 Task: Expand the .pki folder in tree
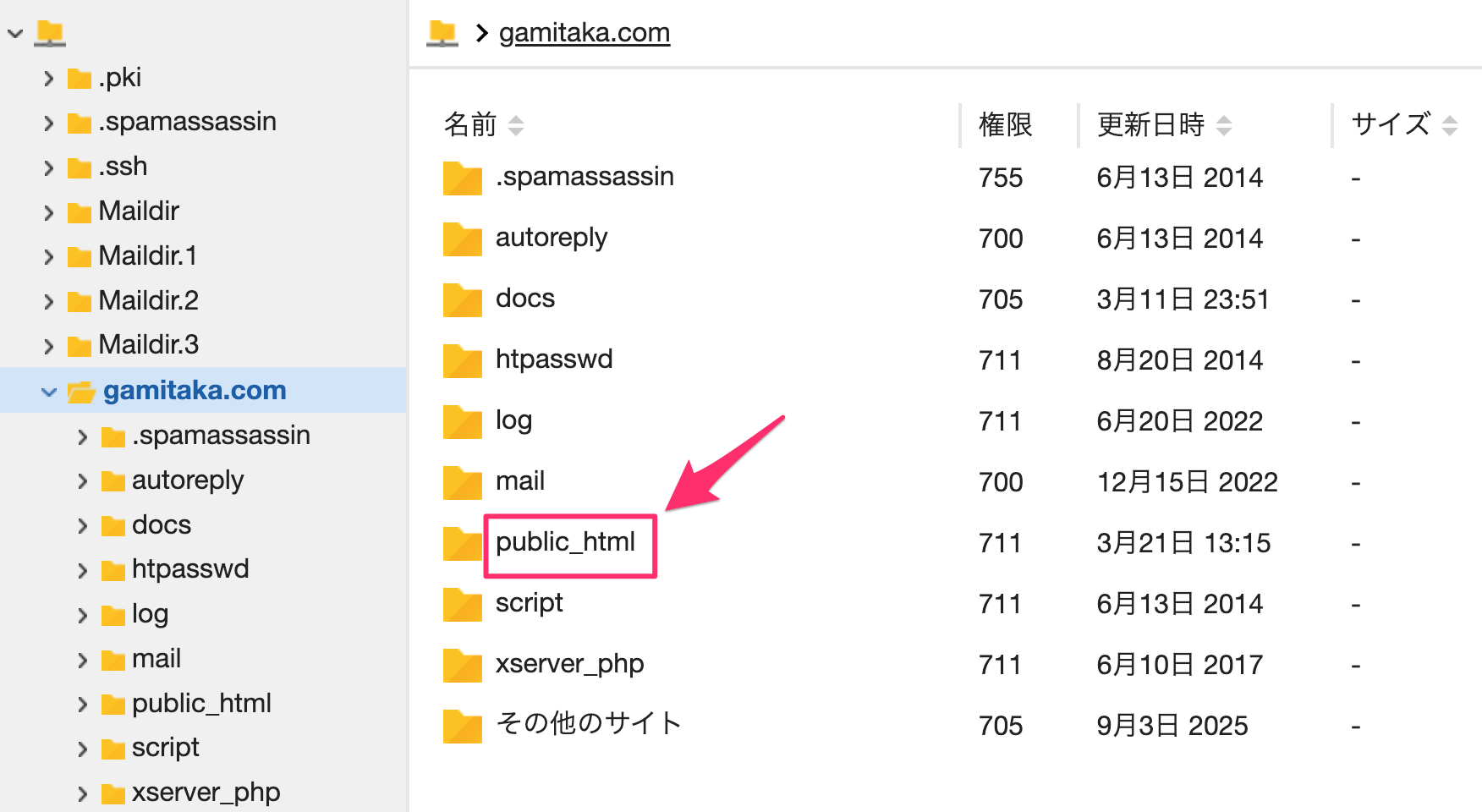pyautogui.click(x=49, y=79)
